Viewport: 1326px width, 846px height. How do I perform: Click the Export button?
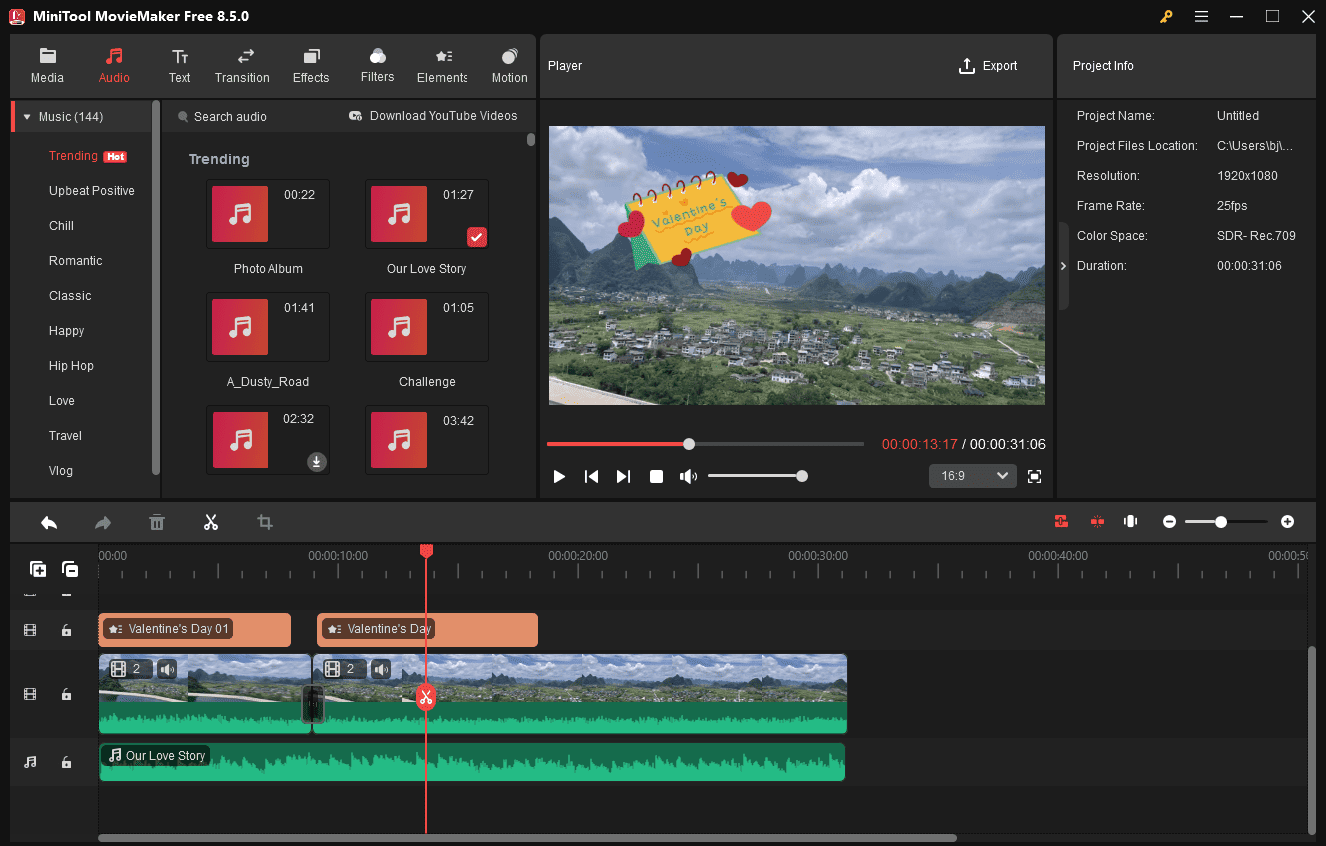(988, 65)
